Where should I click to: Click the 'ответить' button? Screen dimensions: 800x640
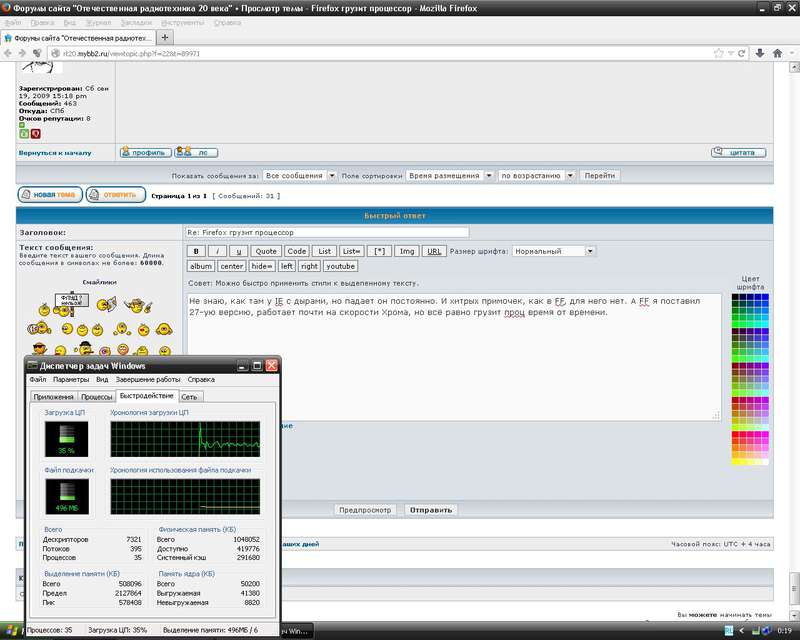coord(116,194)
